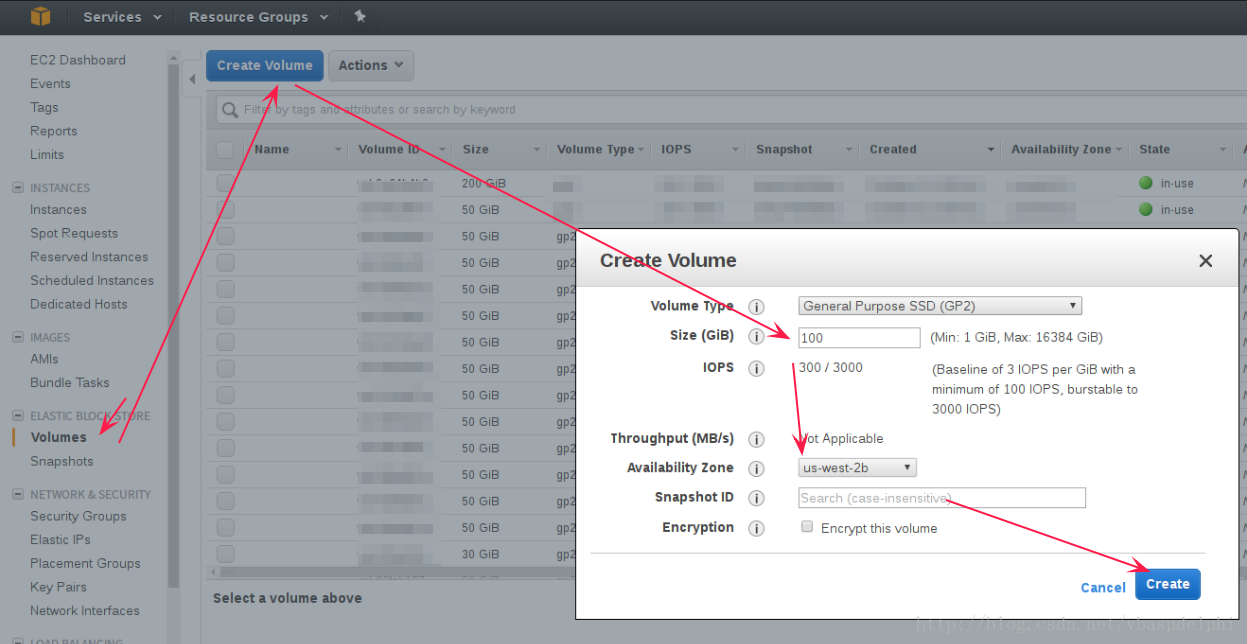Open Tags in the sidebar

pyautogui.click(x=44, y=107)
